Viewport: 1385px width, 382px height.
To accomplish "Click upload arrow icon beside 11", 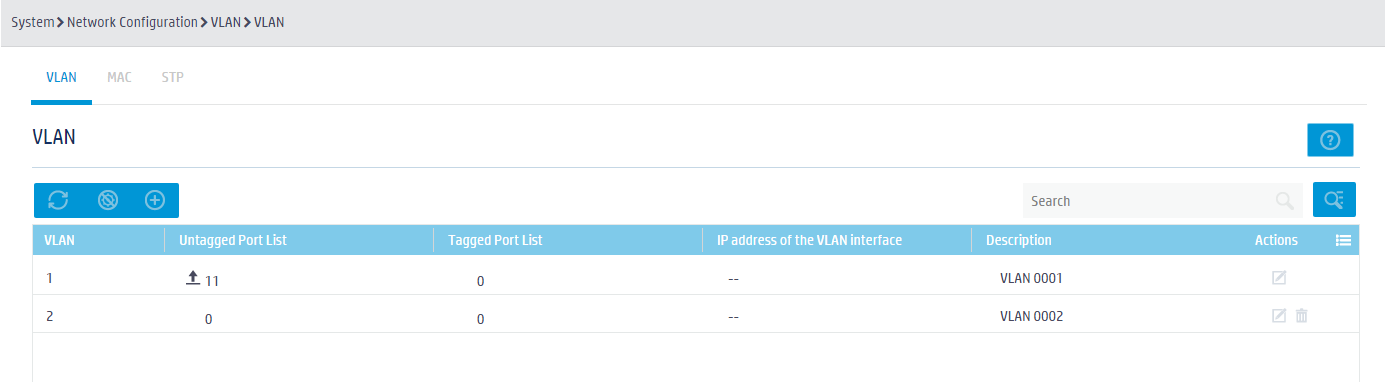I will click(x=194, y=278).
